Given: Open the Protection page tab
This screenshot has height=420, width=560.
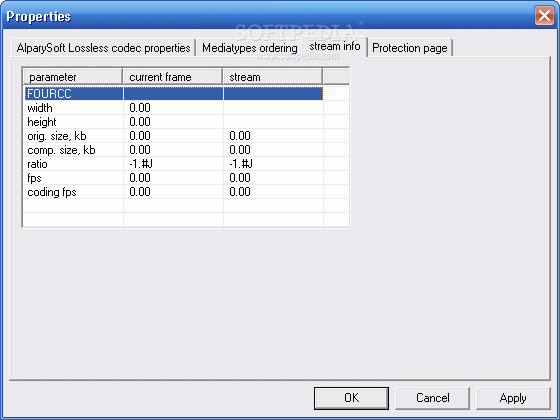Looking at the screenshot, I should click(x=410, y=48).
